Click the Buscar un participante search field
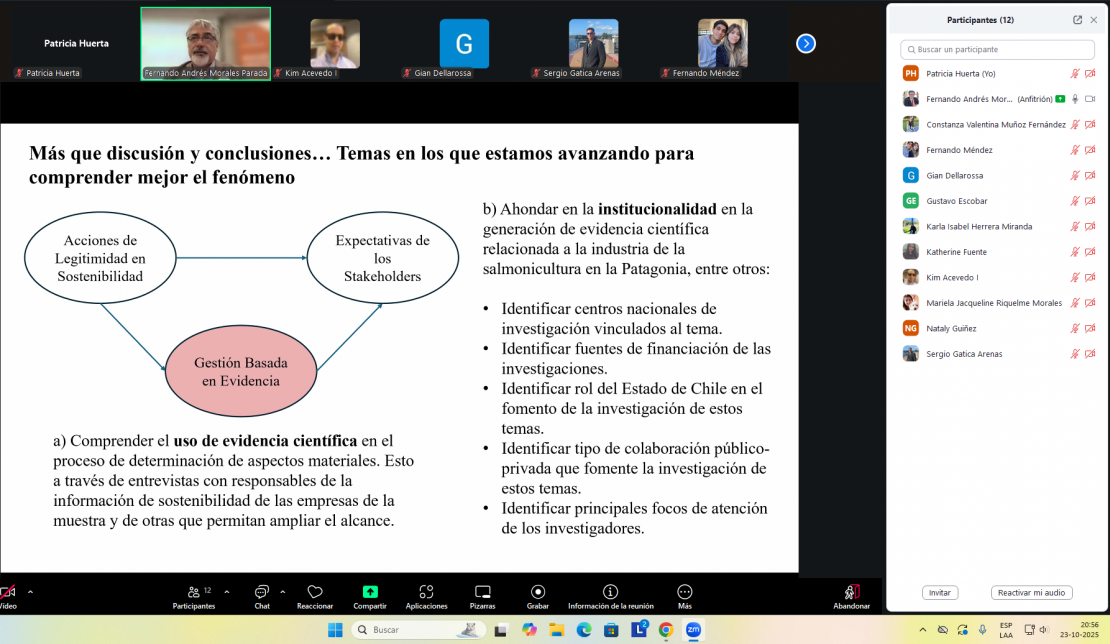This screenshot has width=1110, height=644. pyautogui.click(x=997, y=49)
